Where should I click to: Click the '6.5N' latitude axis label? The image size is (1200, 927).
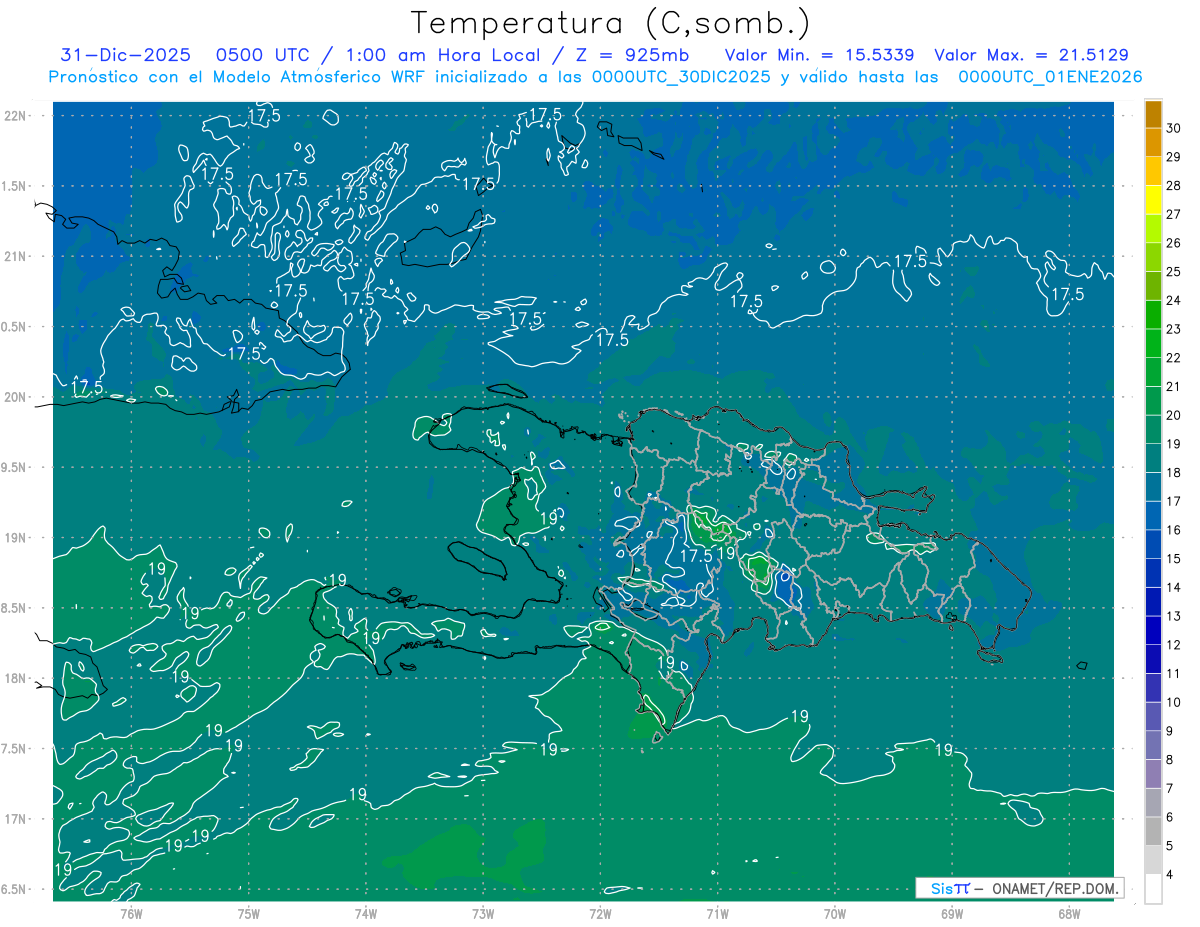pos(15,889)
